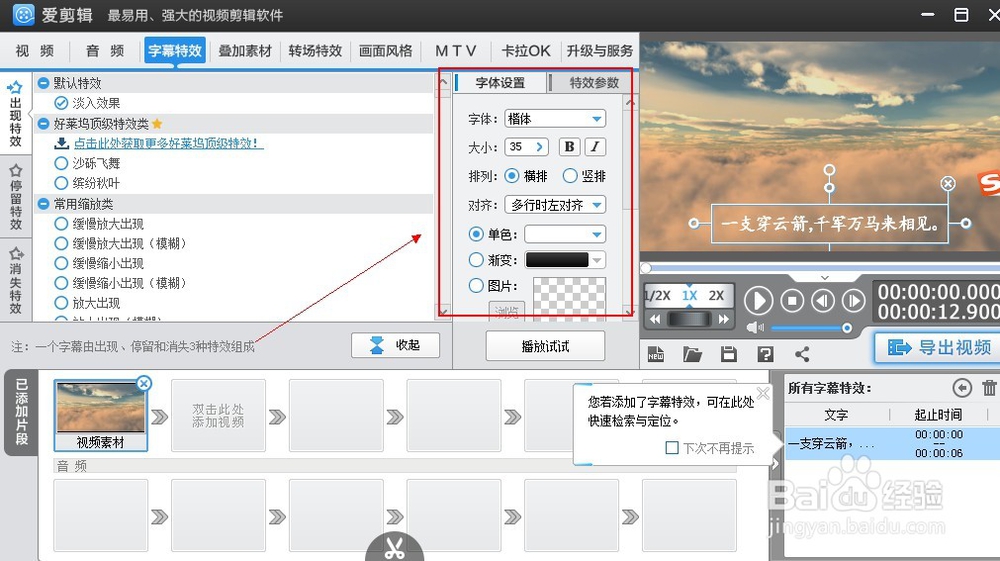Image resolution: width=1000 pixels, height=561 pixels.
Task: Step to the previous frame
Action: (823, 300)
